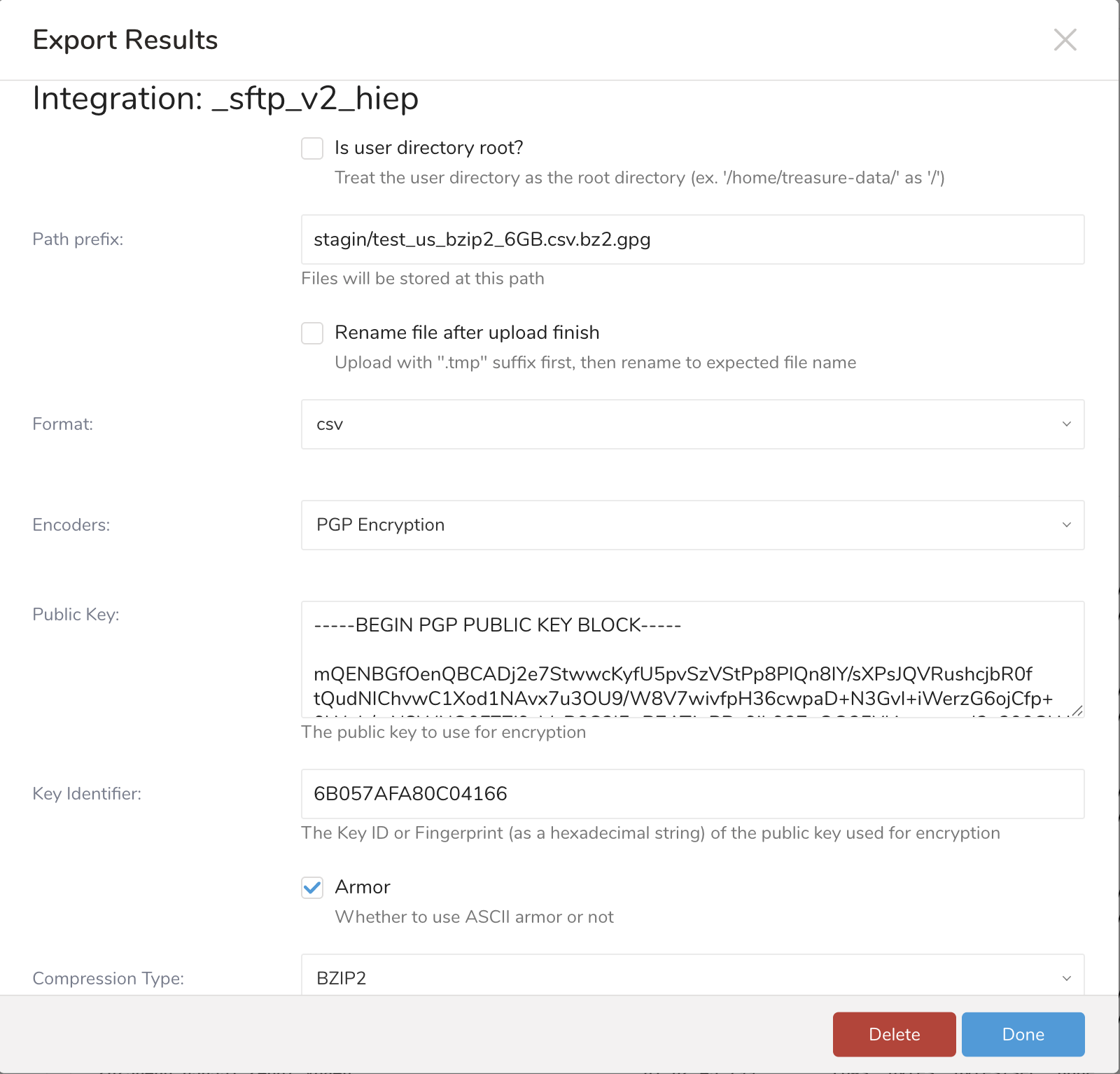This screenshot has height=1074, width=1120.
Task: Click the 'Armor' label text
Action: pos(362,887)
